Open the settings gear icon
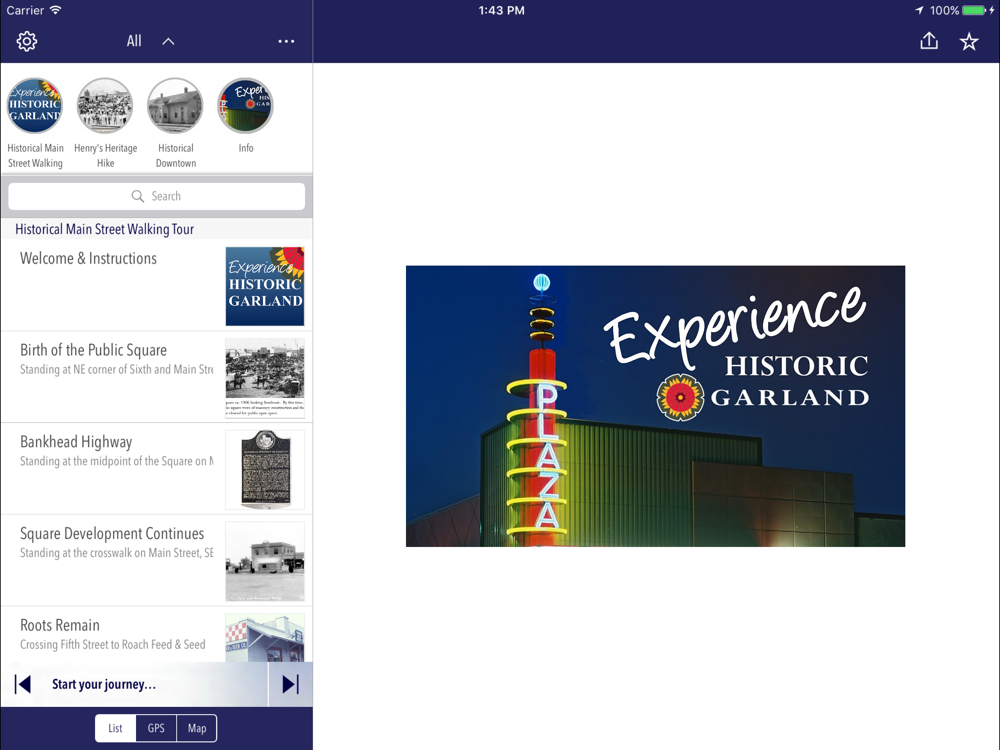Image resolution: width=1000 pixels, height=750 pixels. point(27,41)
